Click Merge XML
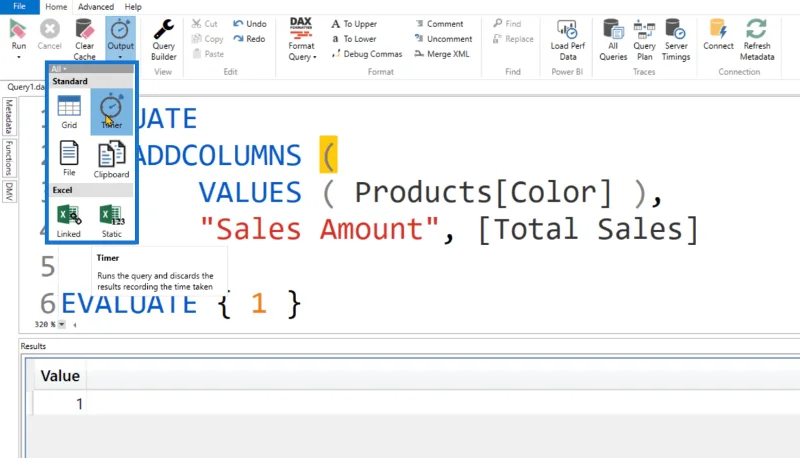Viewport: 800px width, 458px height. (442, 54)
